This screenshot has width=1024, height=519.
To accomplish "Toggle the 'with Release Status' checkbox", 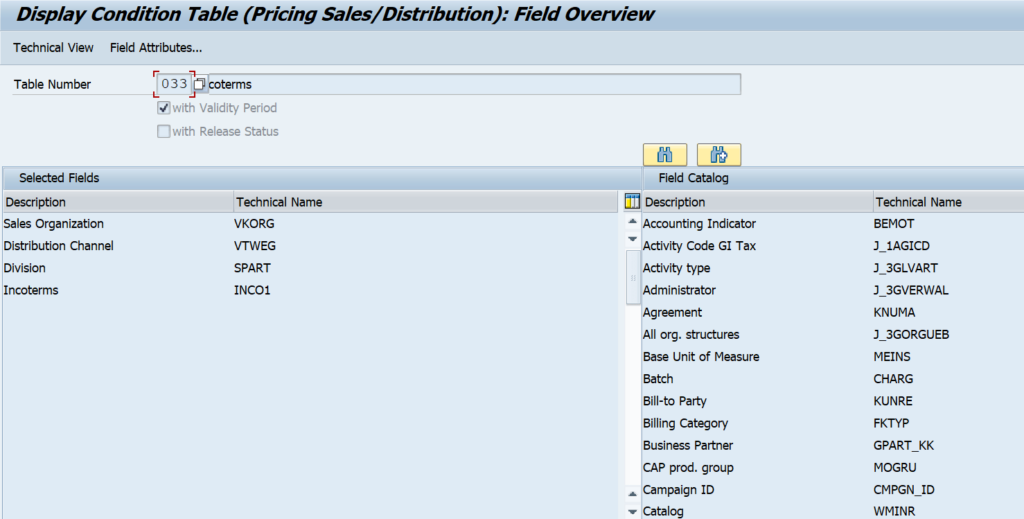I will (163, 131).
